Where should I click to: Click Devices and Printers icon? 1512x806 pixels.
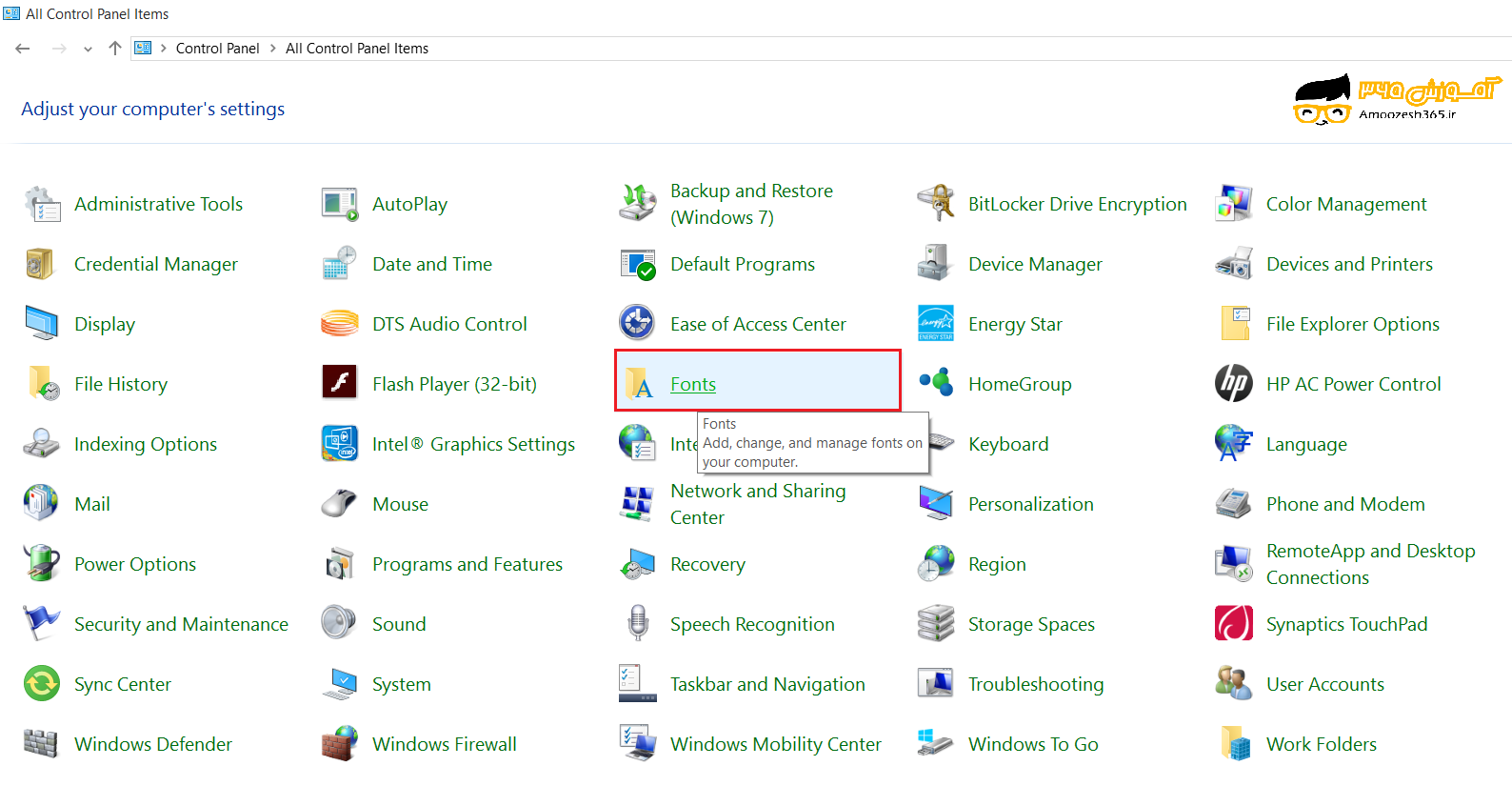[x=1234, y=264]
